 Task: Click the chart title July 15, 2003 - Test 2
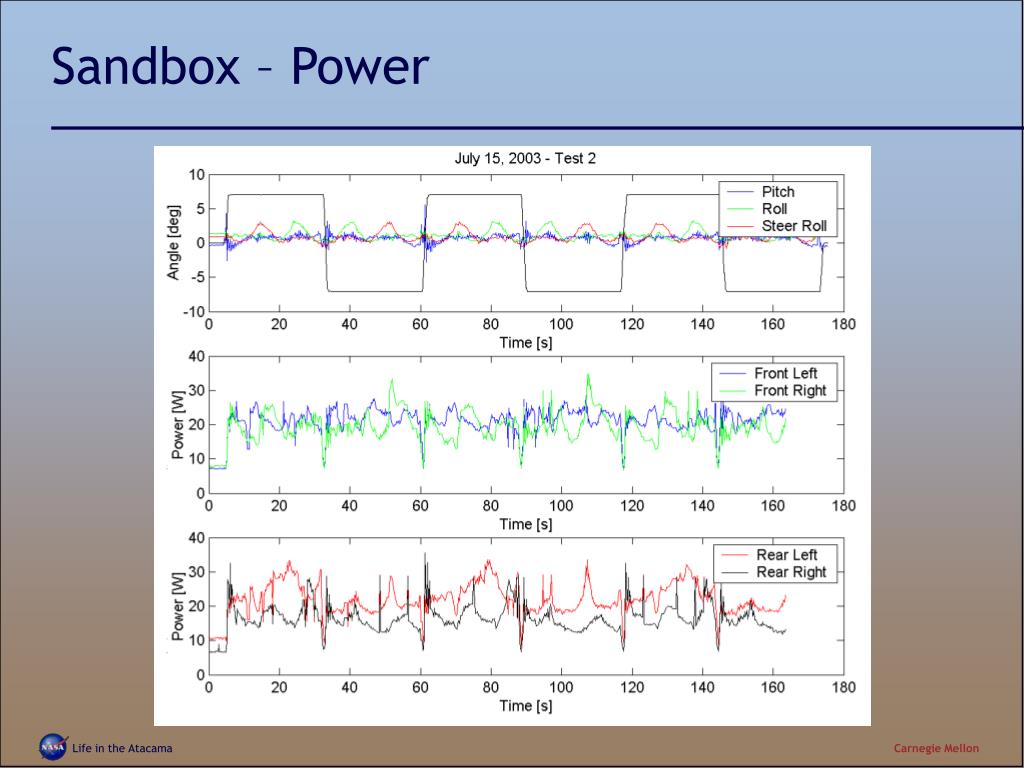point(525,159)
